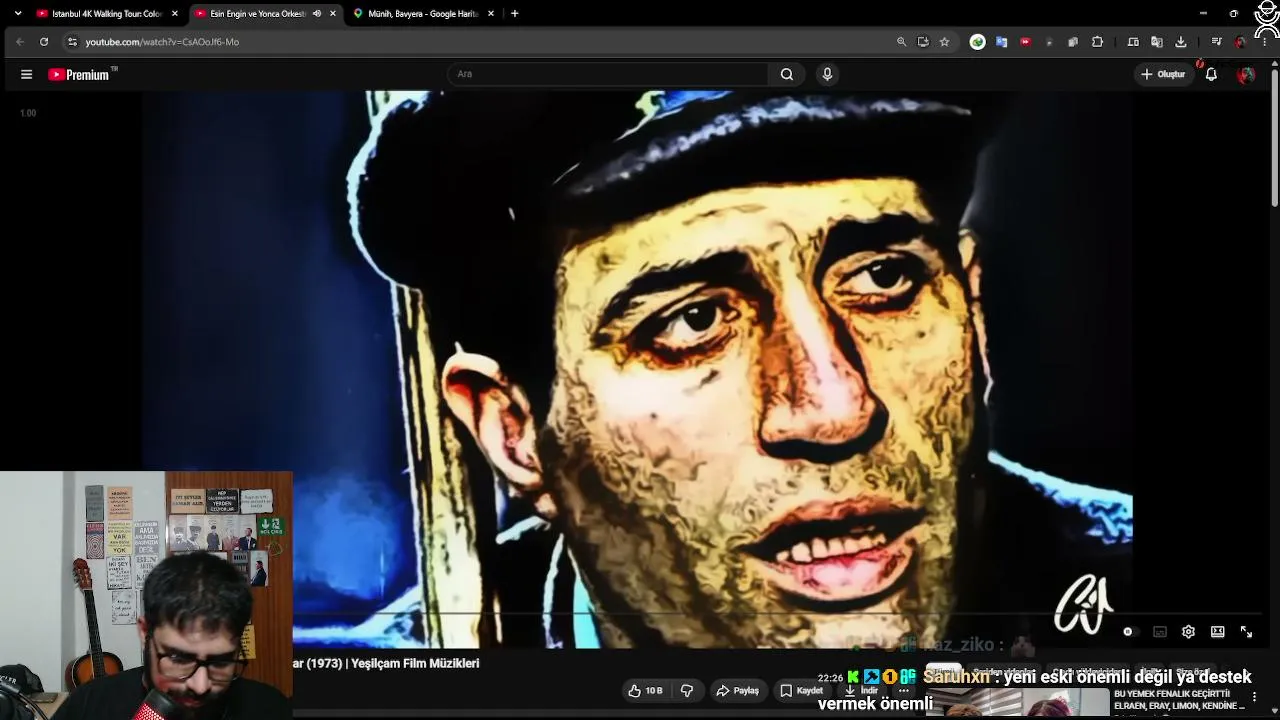The height and width of the screenshot is (720, 1280).
Task: Switch to the Istanbul 4K Walking Tour tab
Action: 107,14
